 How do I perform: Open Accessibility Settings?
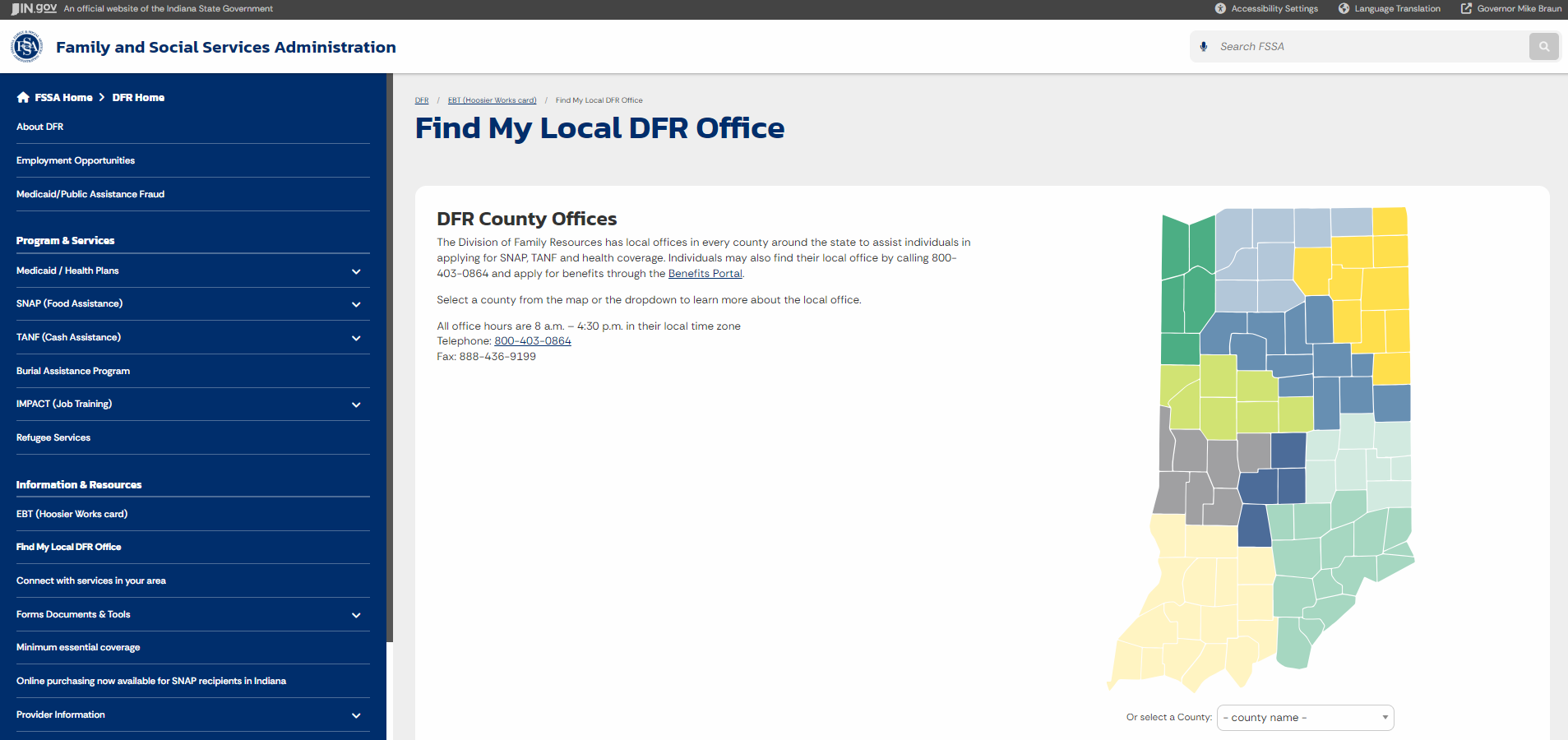1266,8
